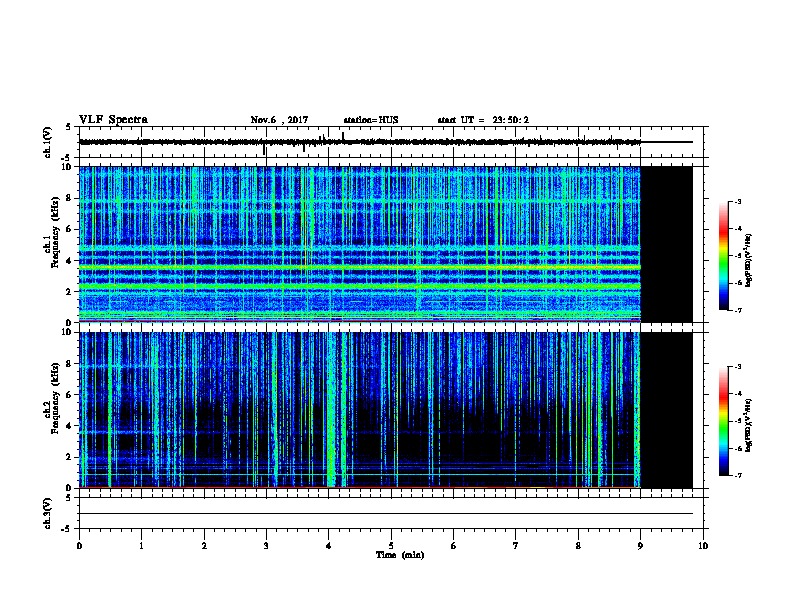Select the date text "Nov.6 , 2017"
This screenshot has height=612, width=792.
tap(279, 120)
